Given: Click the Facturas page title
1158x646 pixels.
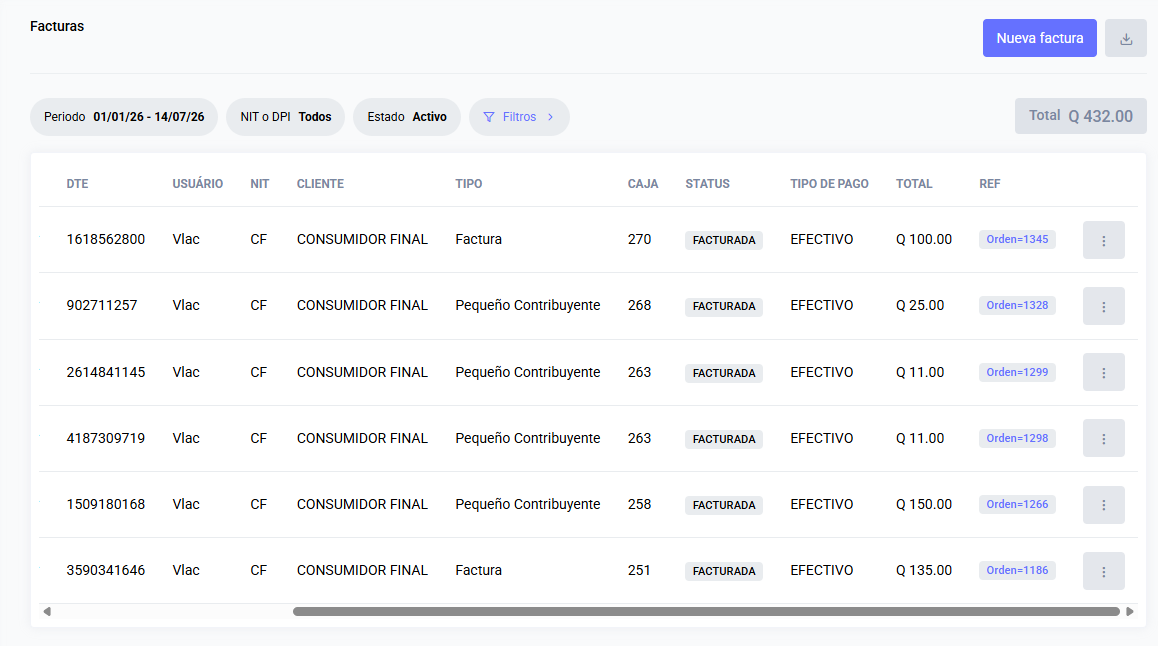Looking at the screenshot, I should [57, 26].
